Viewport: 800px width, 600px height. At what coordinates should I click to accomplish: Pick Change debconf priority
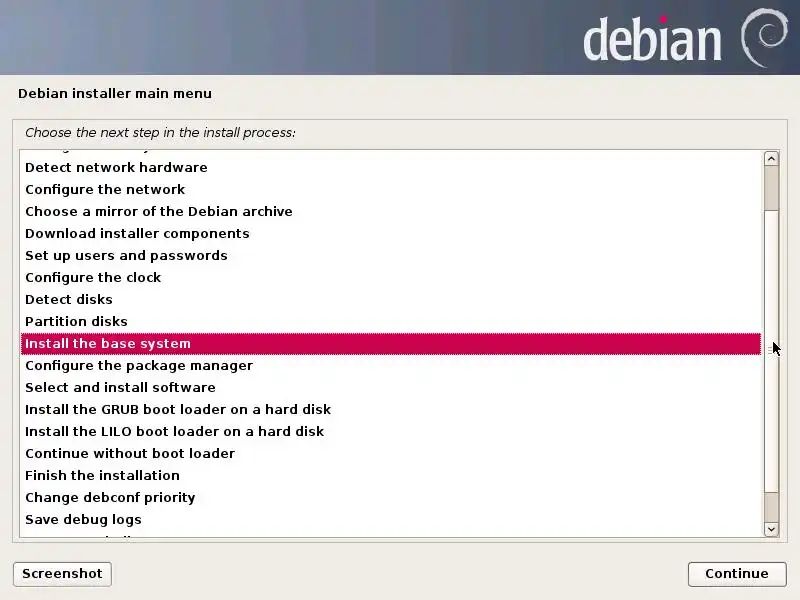coord(391,497)
